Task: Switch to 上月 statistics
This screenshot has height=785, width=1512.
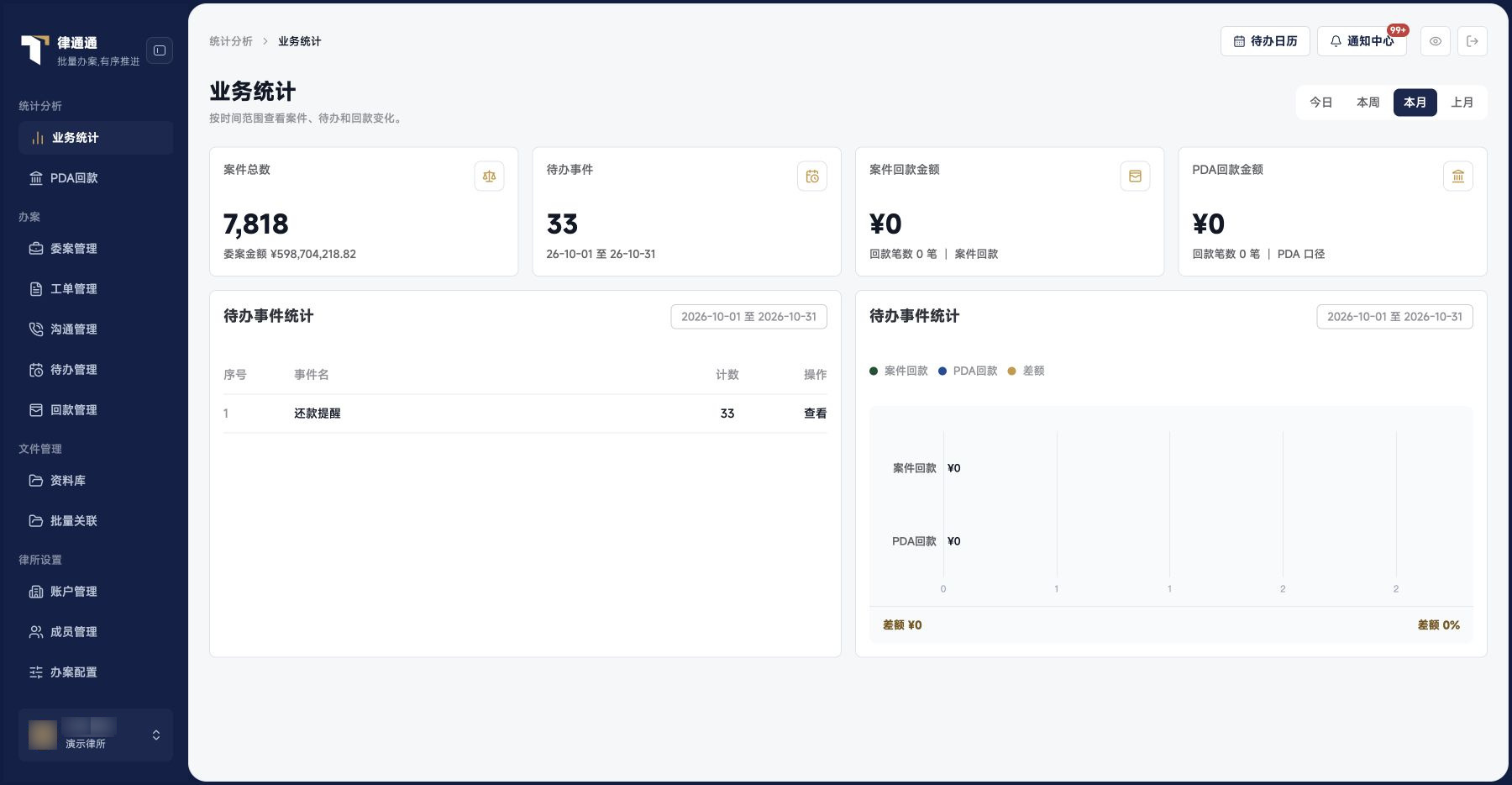Action: 1462,103
